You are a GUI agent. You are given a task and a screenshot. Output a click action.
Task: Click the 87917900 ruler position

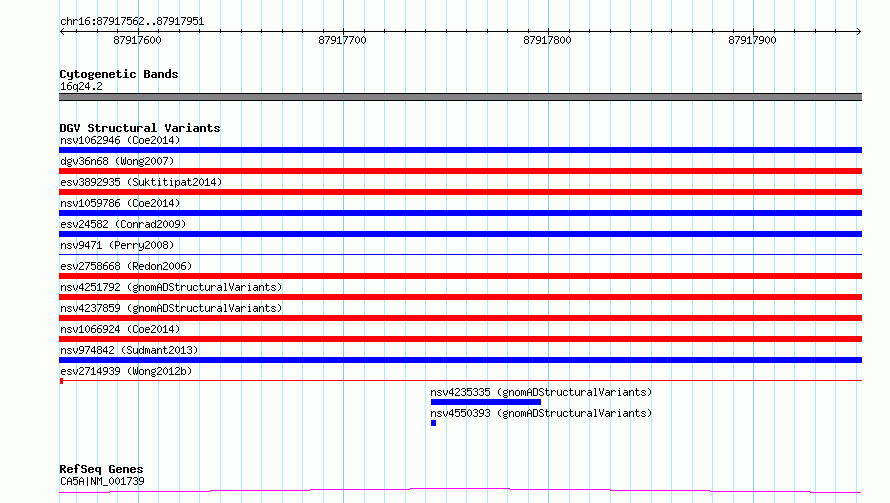[x=752, y=40]
